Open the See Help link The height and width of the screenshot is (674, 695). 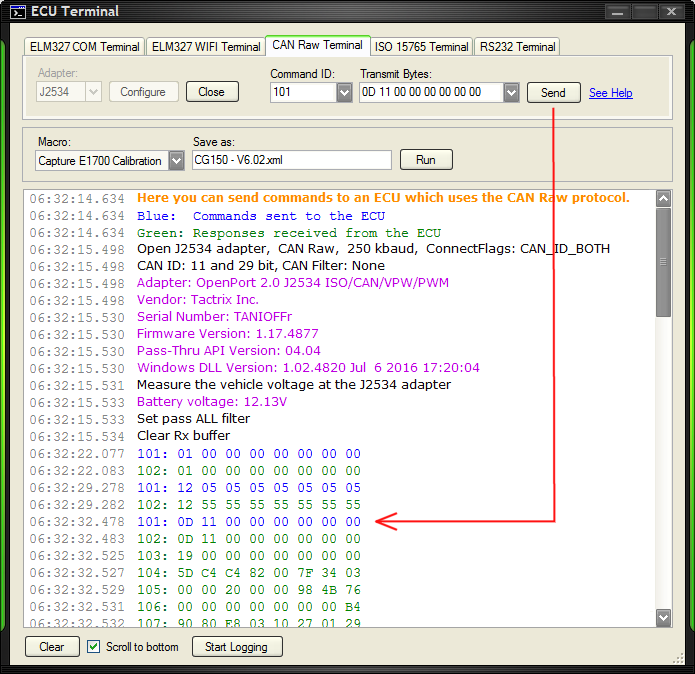[x=610, y=93]
